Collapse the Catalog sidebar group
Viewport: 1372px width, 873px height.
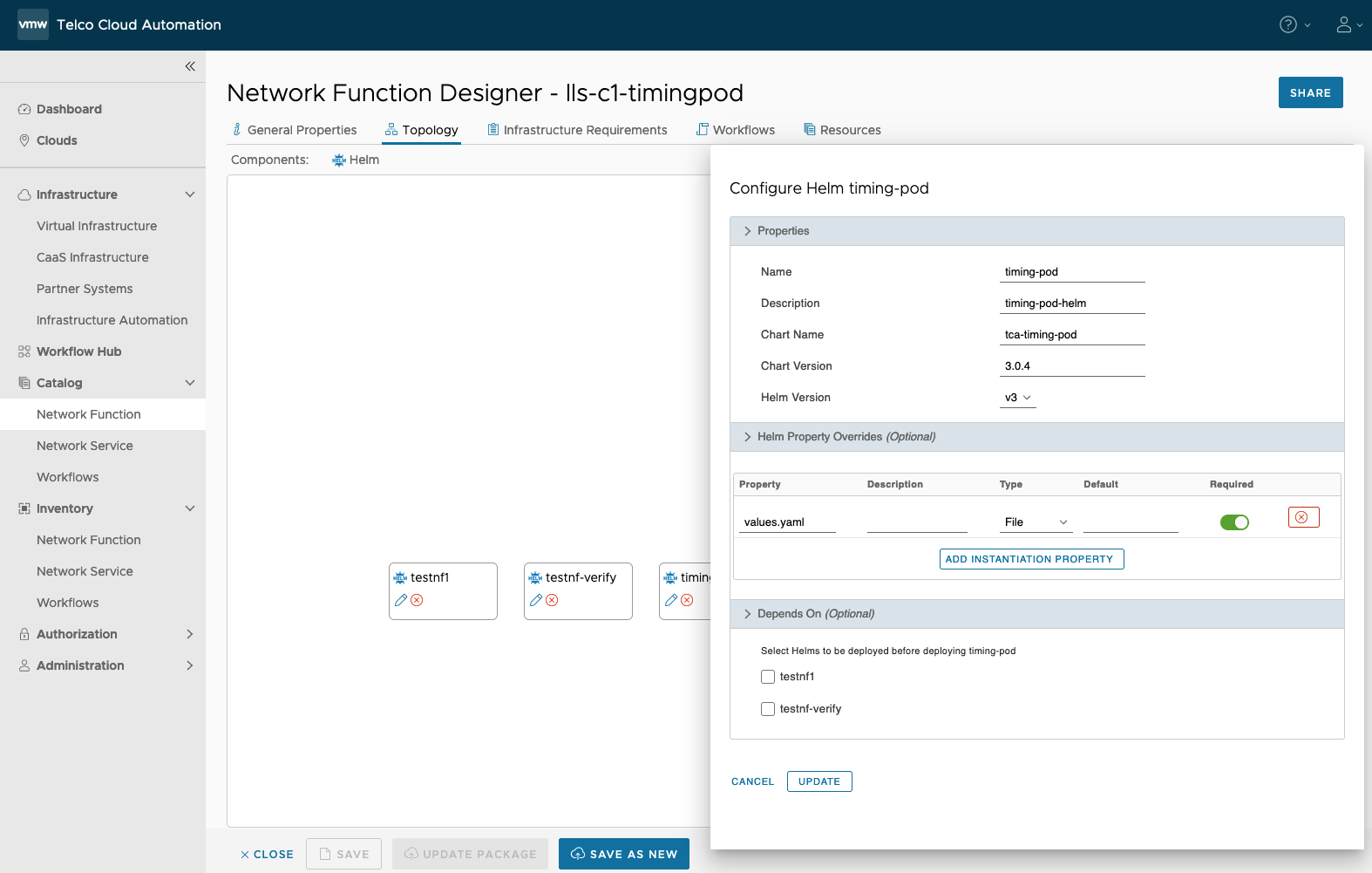pos(190,383)
